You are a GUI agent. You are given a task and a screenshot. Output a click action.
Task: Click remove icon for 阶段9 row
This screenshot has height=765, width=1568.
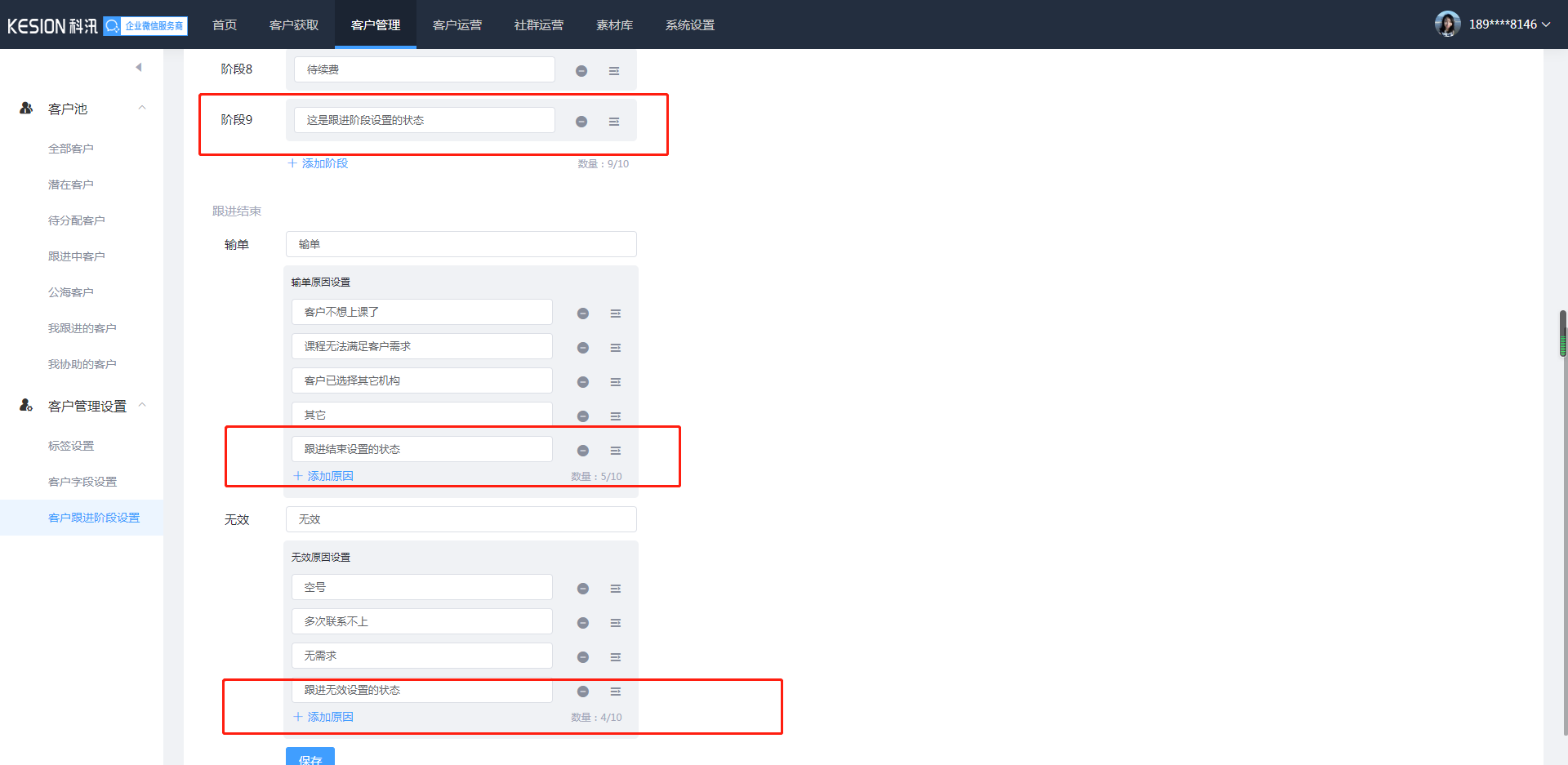click(x=581, y=122)
